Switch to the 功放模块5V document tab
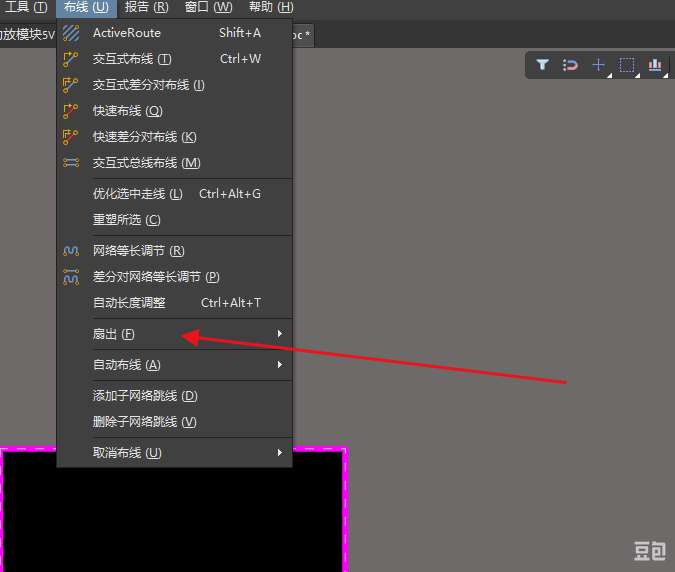 tap(28, 34)
